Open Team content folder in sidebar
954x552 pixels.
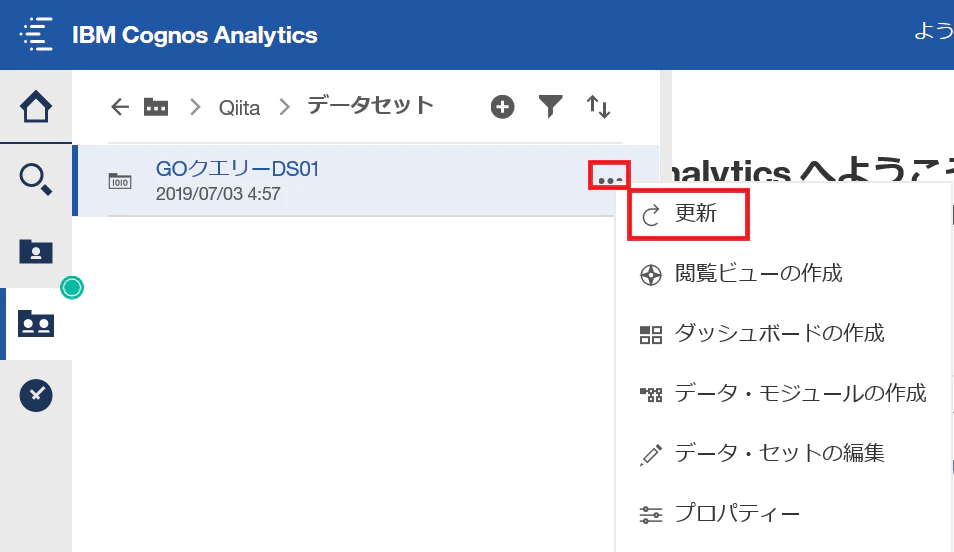click(36, 324)
